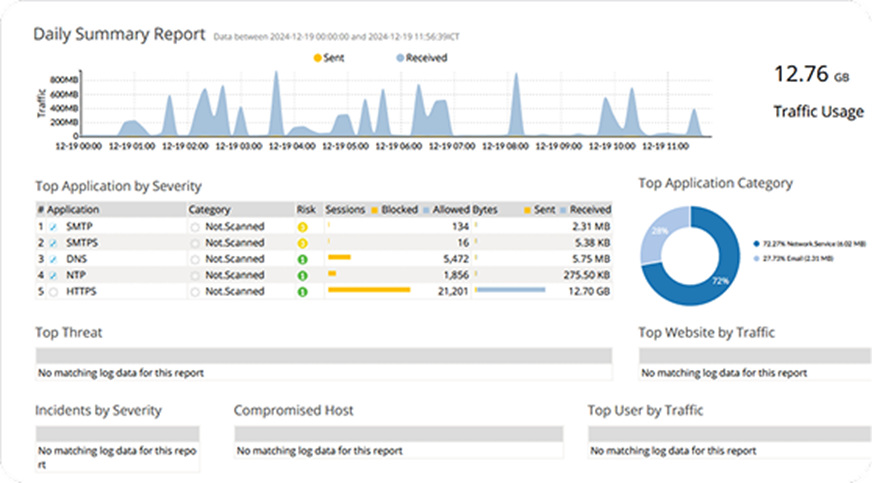The width and height of the screenshot is (872, 483).
Task: Click the SMTP application icon in row 1
Action: point(53,227)
